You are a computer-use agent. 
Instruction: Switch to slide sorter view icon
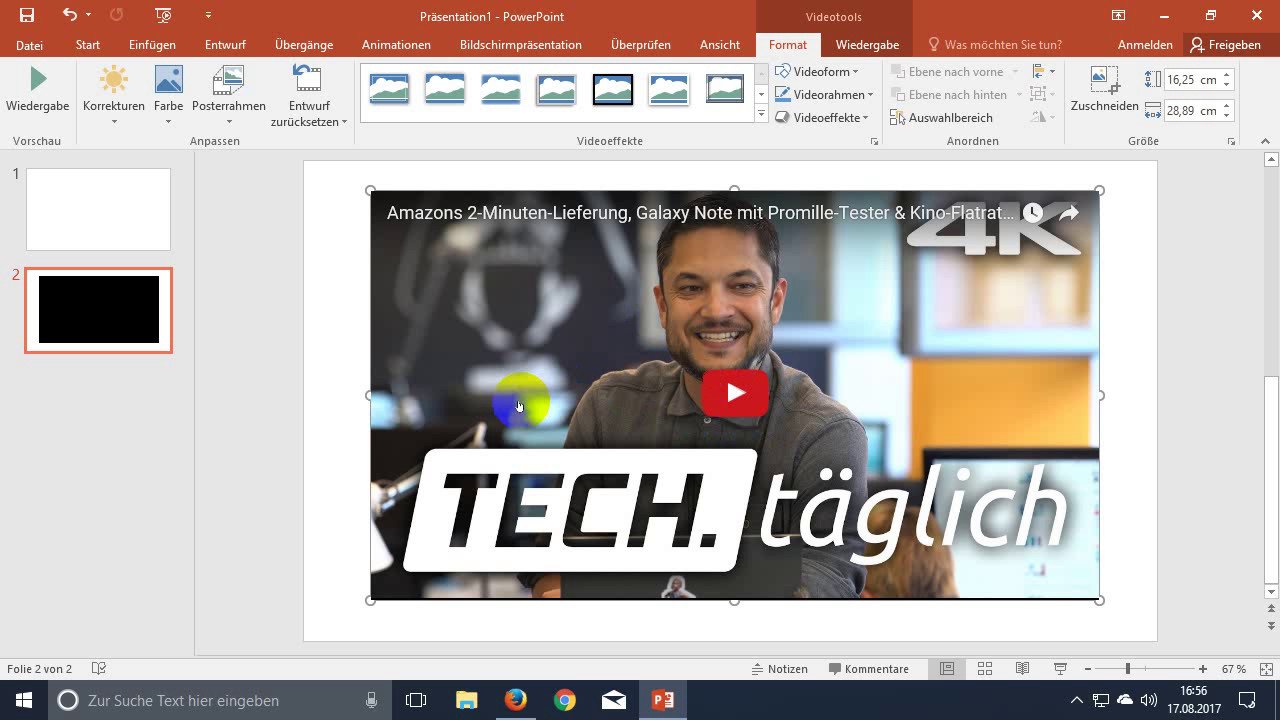point(985,669)
